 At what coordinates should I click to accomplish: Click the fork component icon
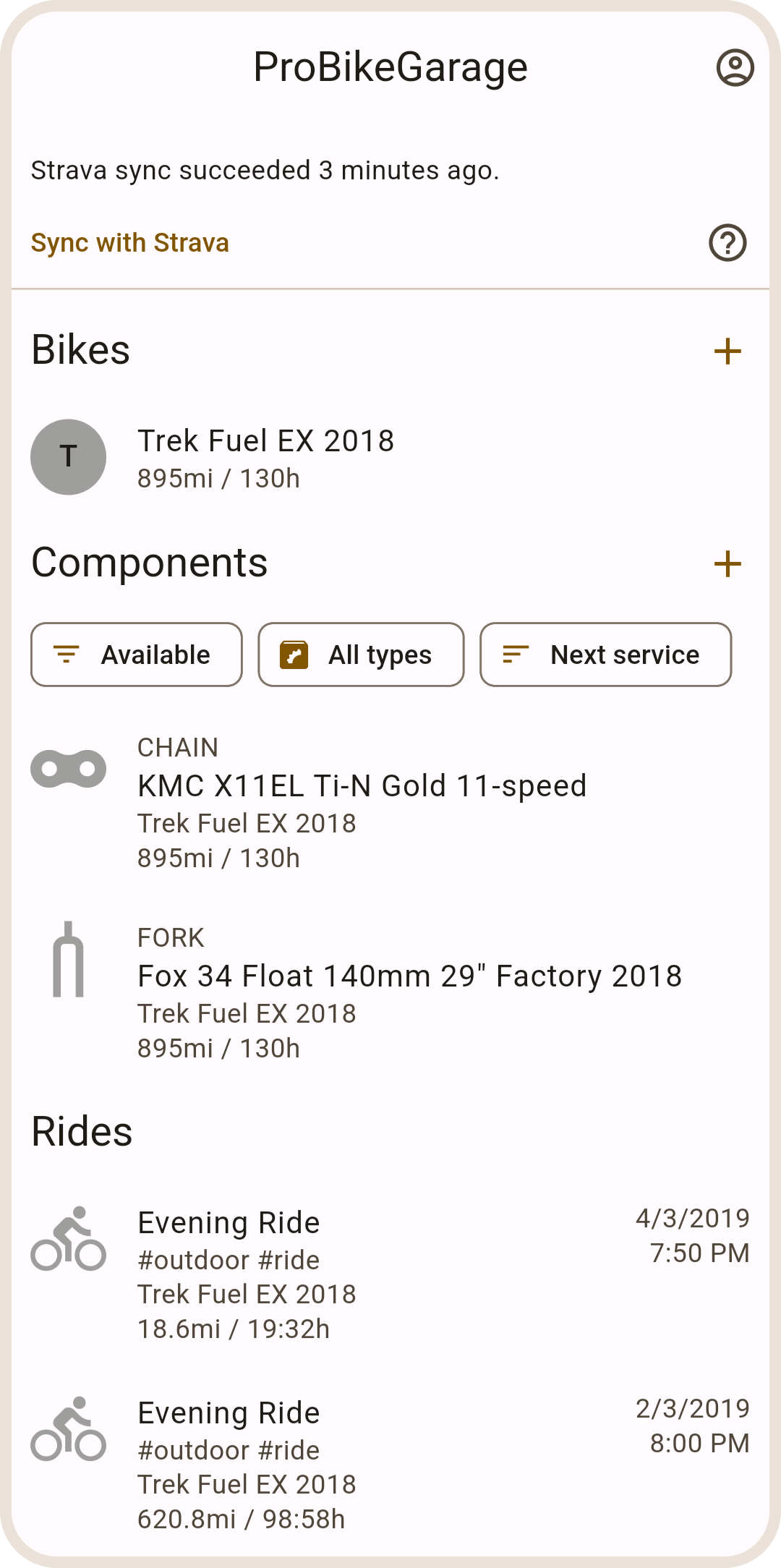[x=69, y=960]
